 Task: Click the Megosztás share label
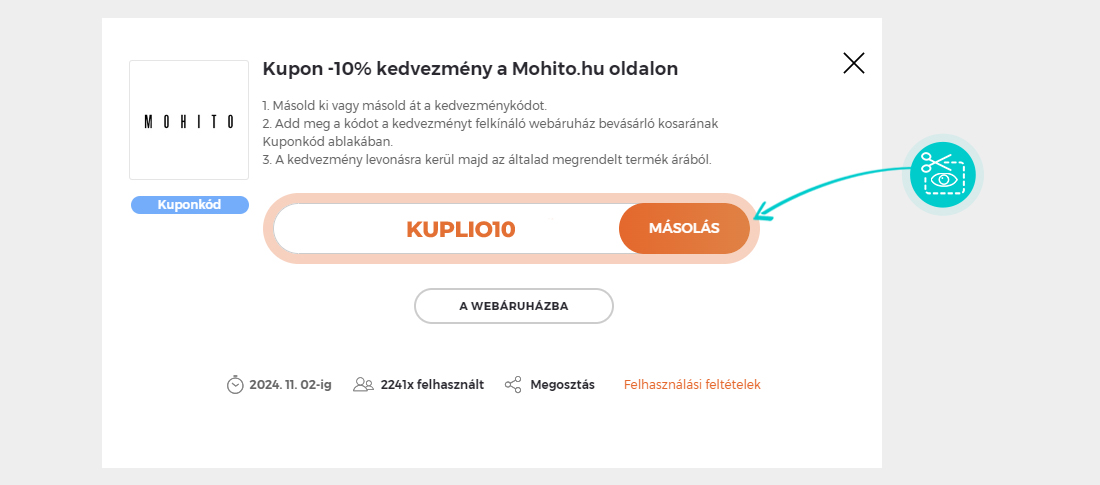click(562, 385)
